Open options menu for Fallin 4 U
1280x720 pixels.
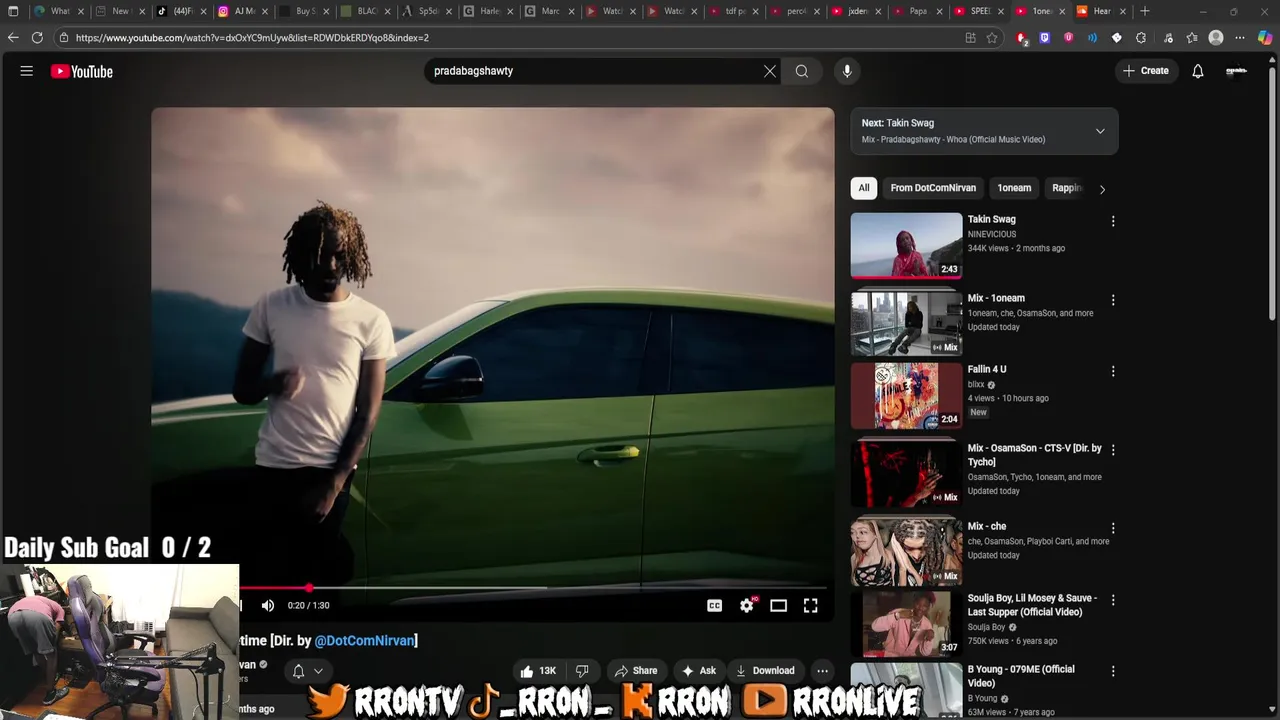pyautogui.click(x=1113, y=371)
